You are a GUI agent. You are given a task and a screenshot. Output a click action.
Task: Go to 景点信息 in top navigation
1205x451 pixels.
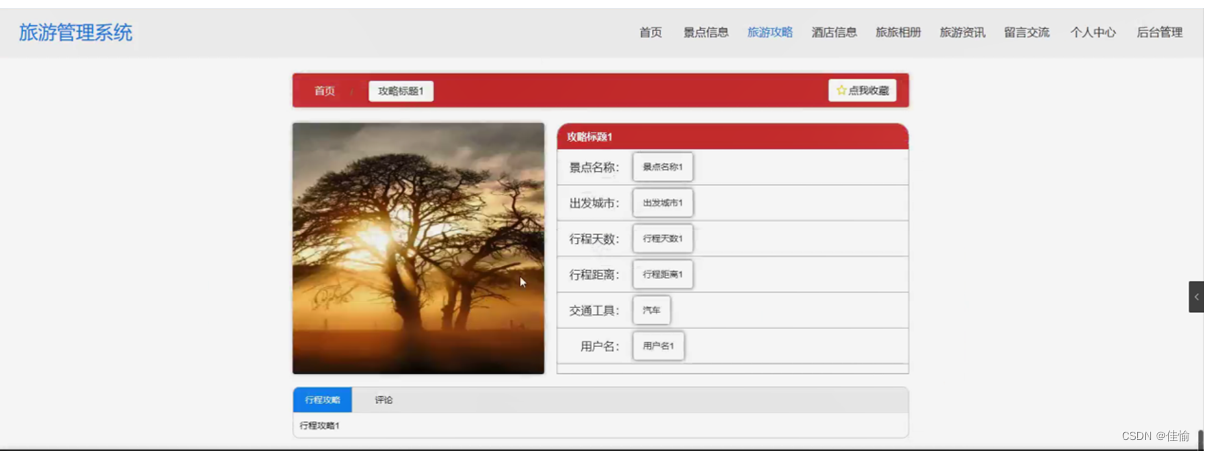(706, 32)
